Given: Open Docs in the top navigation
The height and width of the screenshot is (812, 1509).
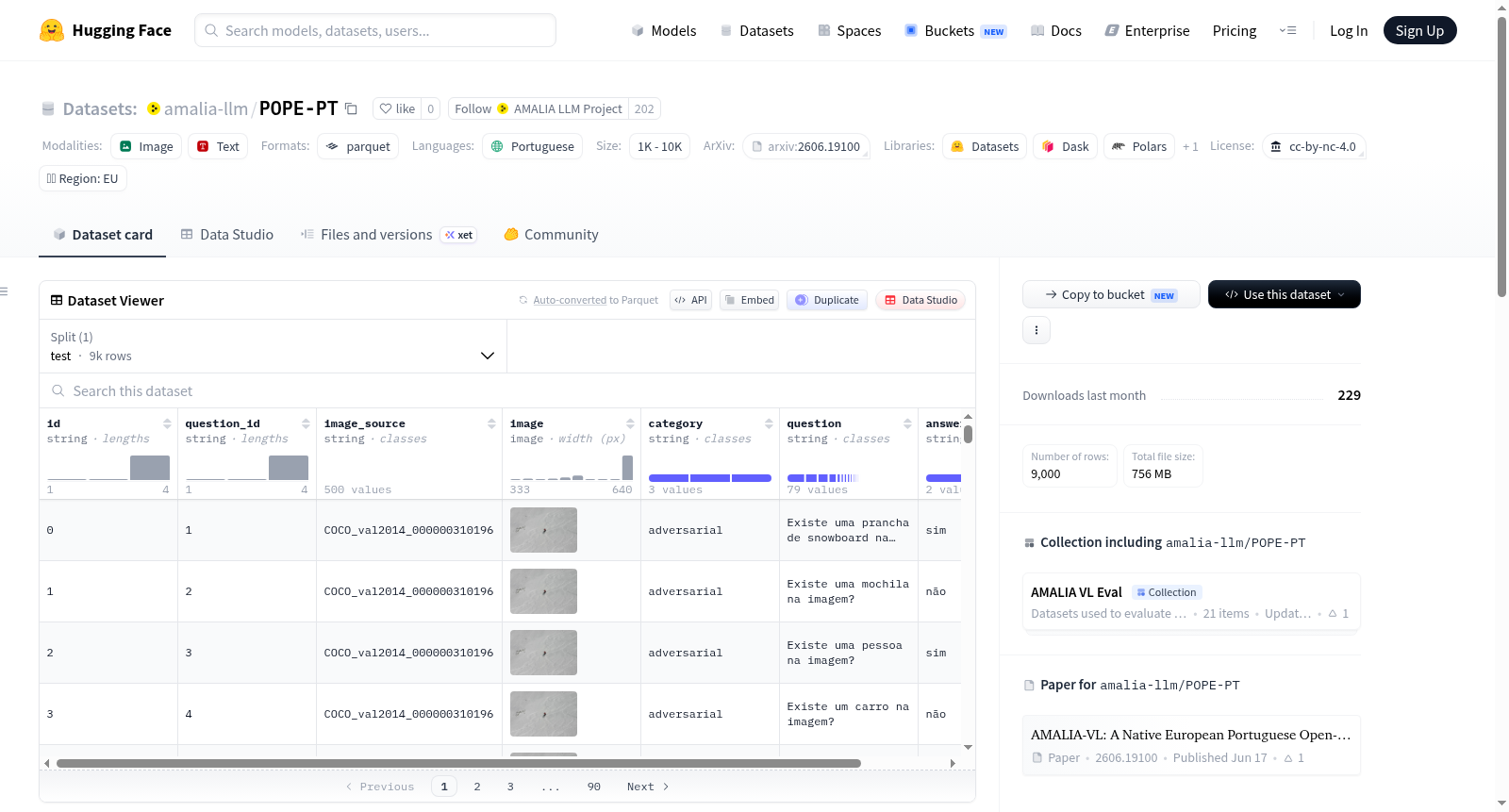Looking at the screenshot, I should point(1056,30).
